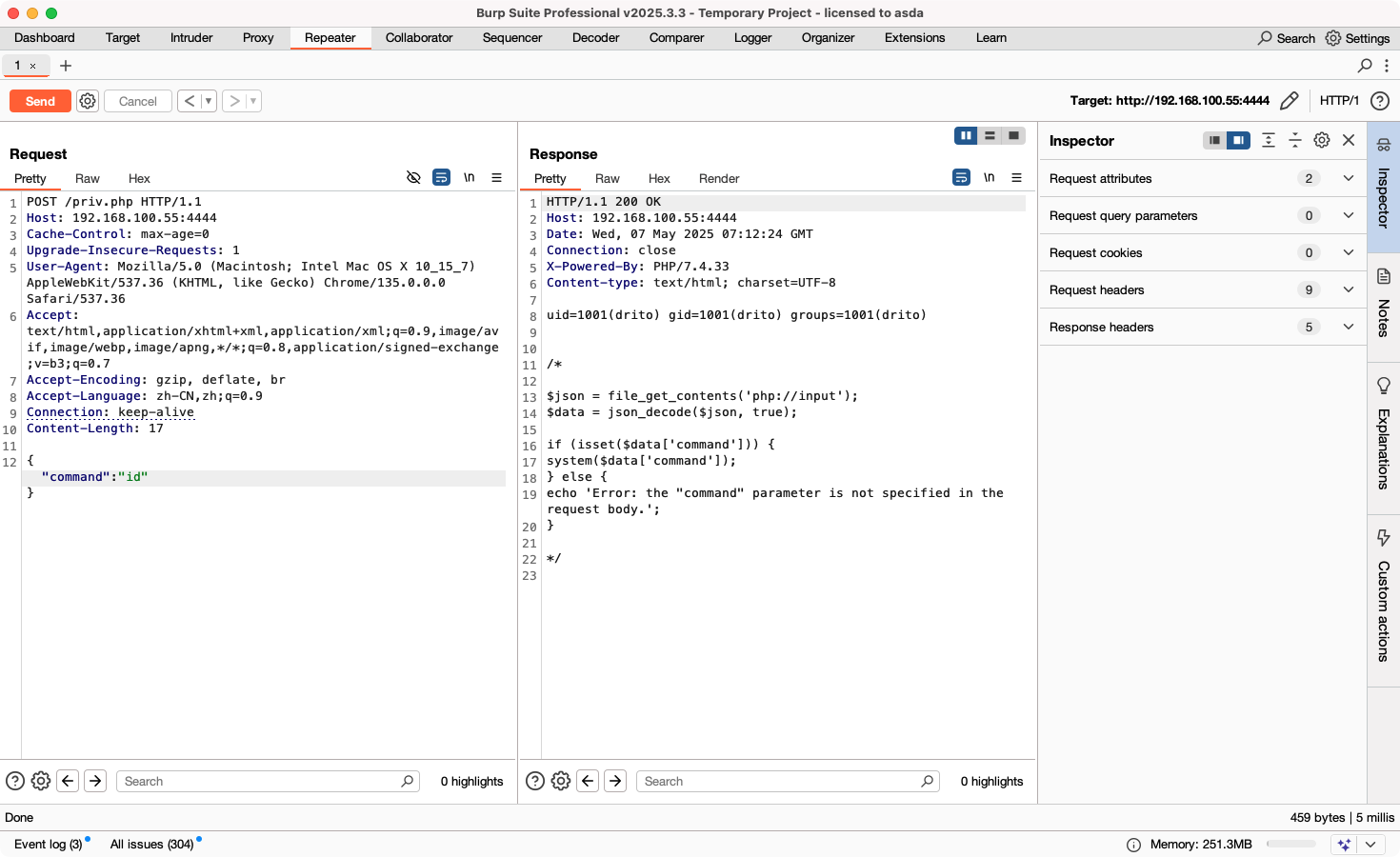
Task: Set Inspector layout to left docked icon
Action: tap(1214, 140)
